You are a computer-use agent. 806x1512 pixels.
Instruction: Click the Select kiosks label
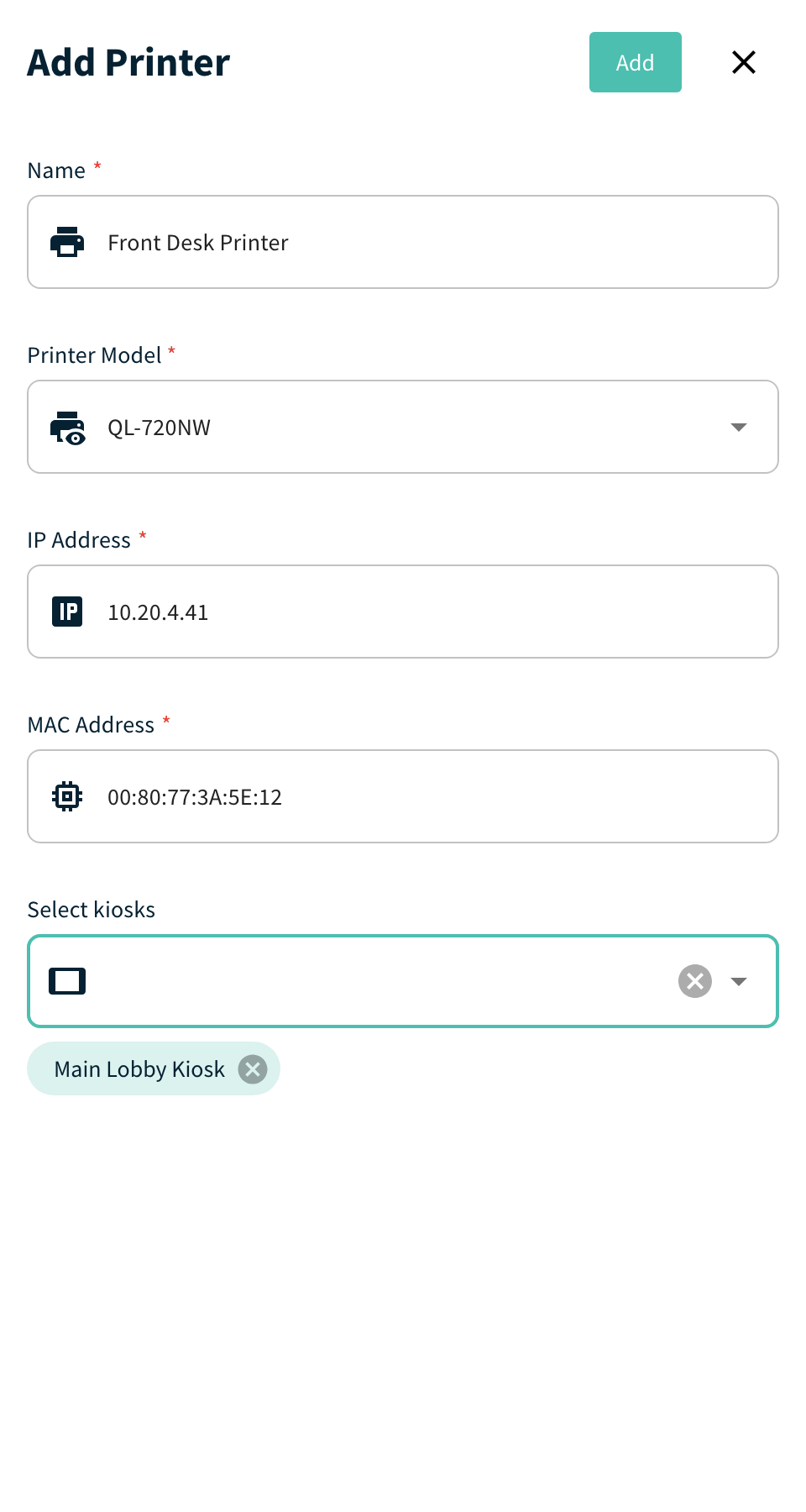(x=92, y=910)
